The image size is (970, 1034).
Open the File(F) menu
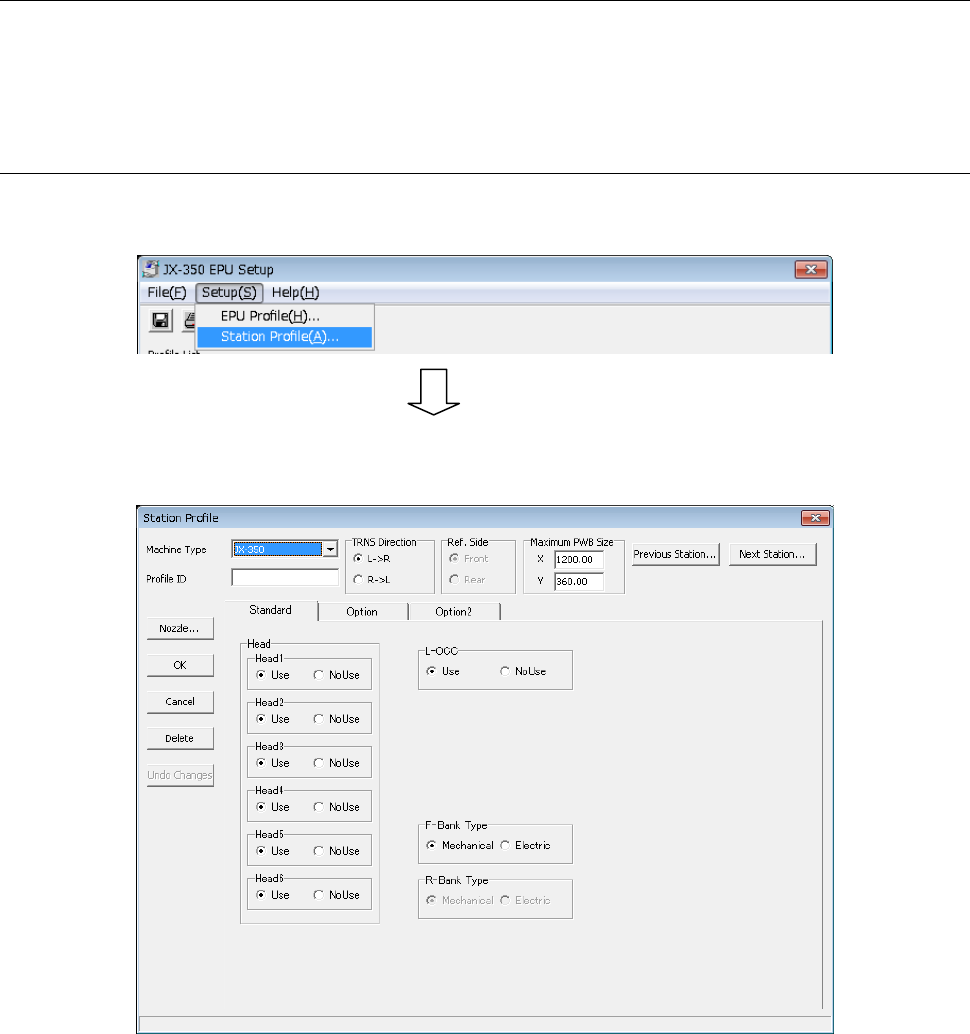[167, 292]
